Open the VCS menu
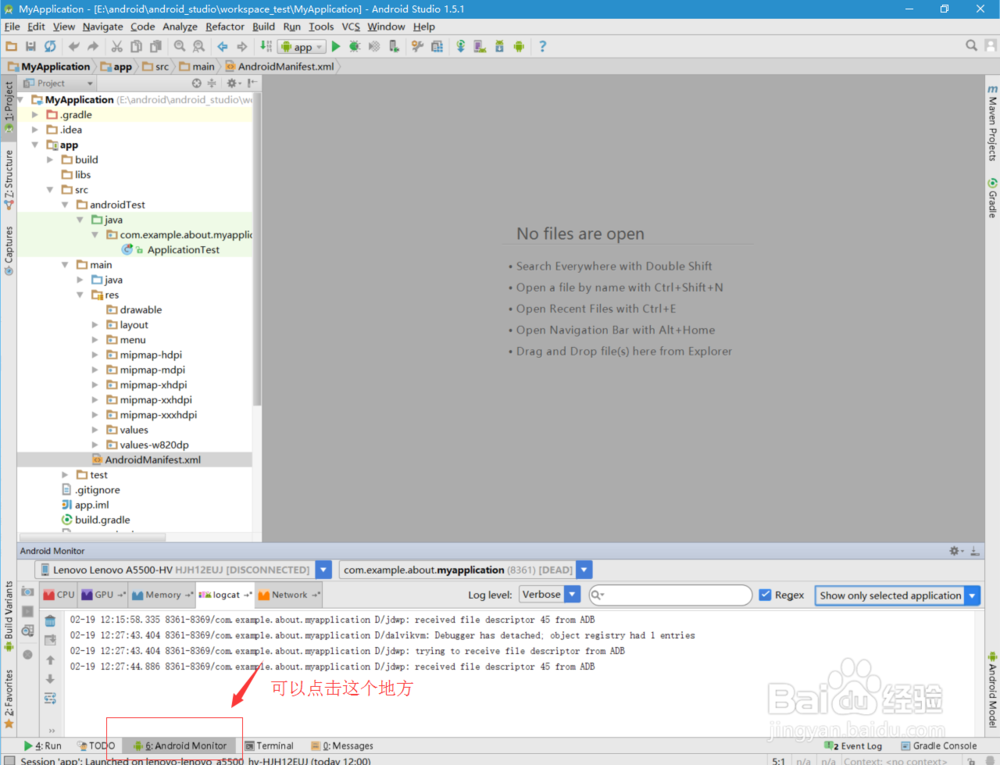The width and height of the screenshot is (1000, 765). click(351, 27)
